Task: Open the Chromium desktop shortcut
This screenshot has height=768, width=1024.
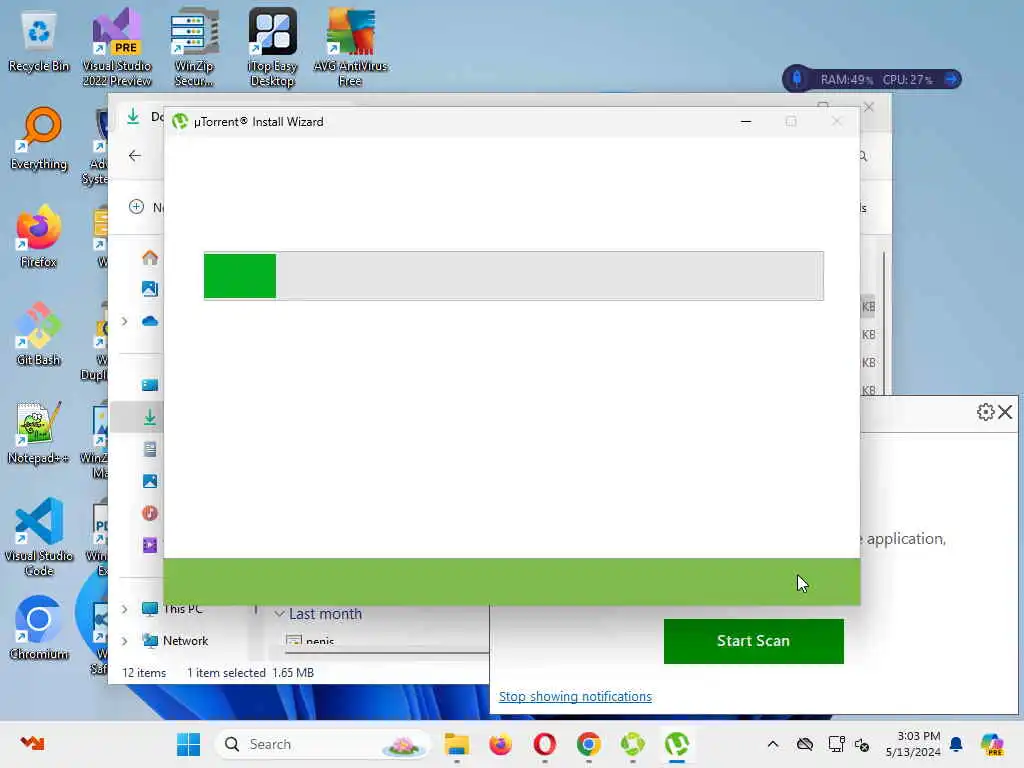Action: pyautogui.click(x=39, y=629)
